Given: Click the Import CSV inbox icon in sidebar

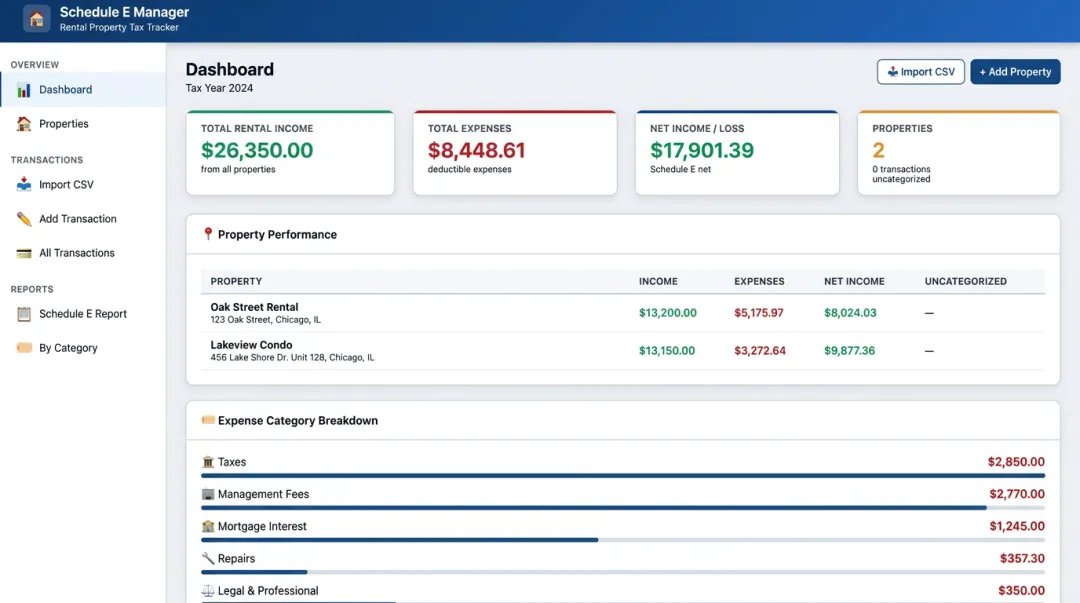Looking at the screenshot, I should (24, 185).
